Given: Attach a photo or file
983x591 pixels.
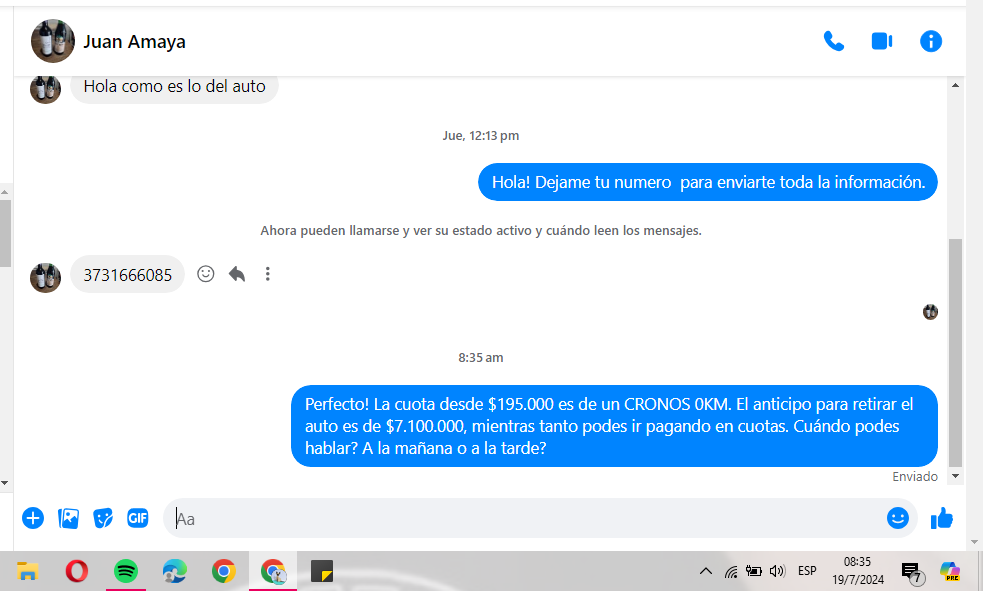Looking at the screenshot, I should click(x=68, y=518).
